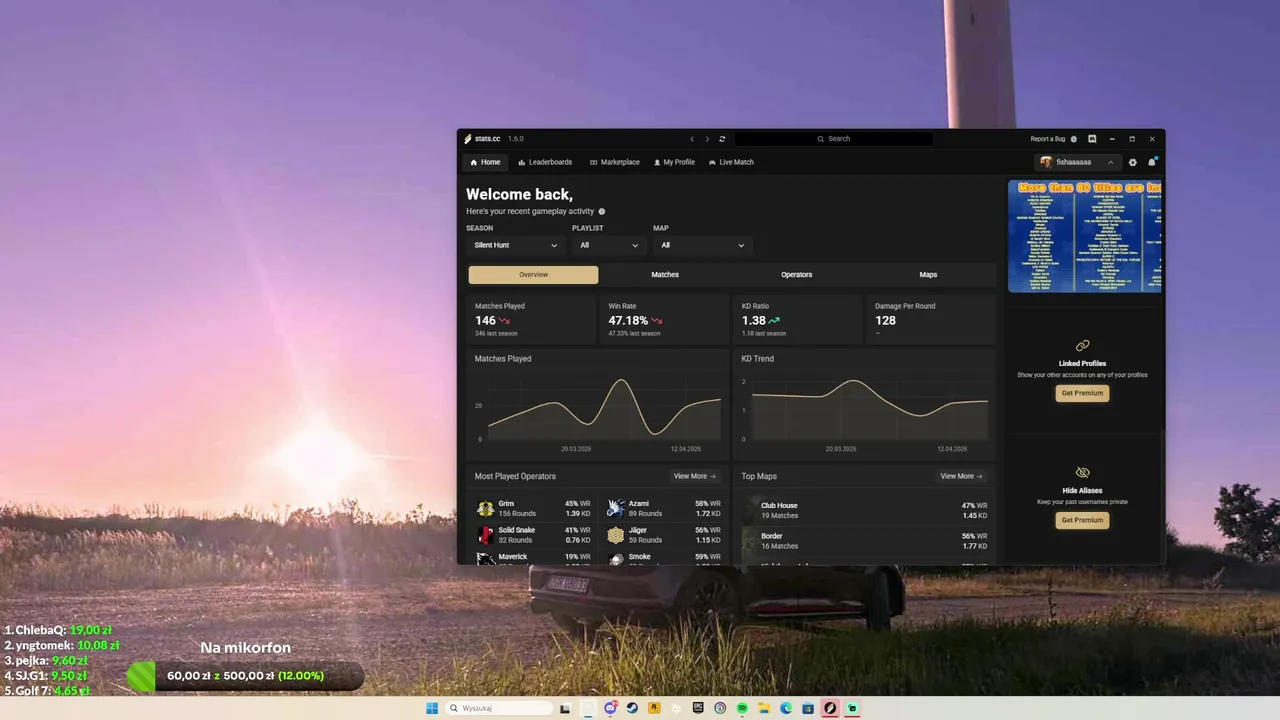The width and height of the screenshot is (1280, 720).
Task: Click the Jäger operator icon
Action: (x=615, y=535)
